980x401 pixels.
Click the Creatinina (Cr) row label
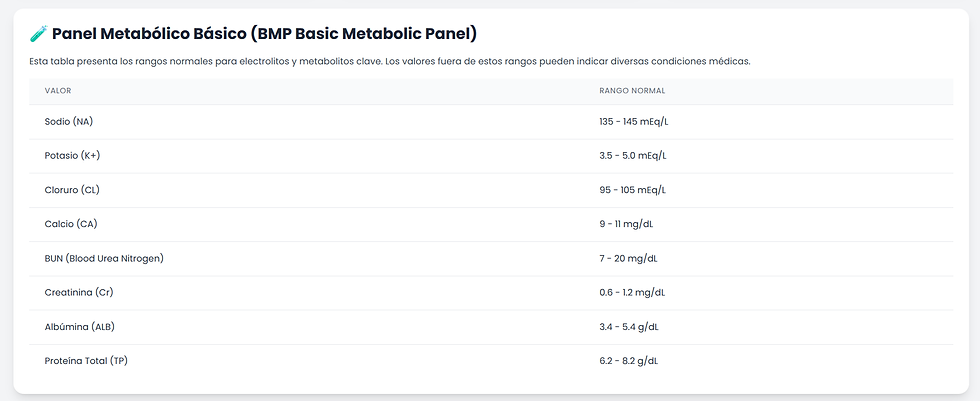tap(81, 292)
